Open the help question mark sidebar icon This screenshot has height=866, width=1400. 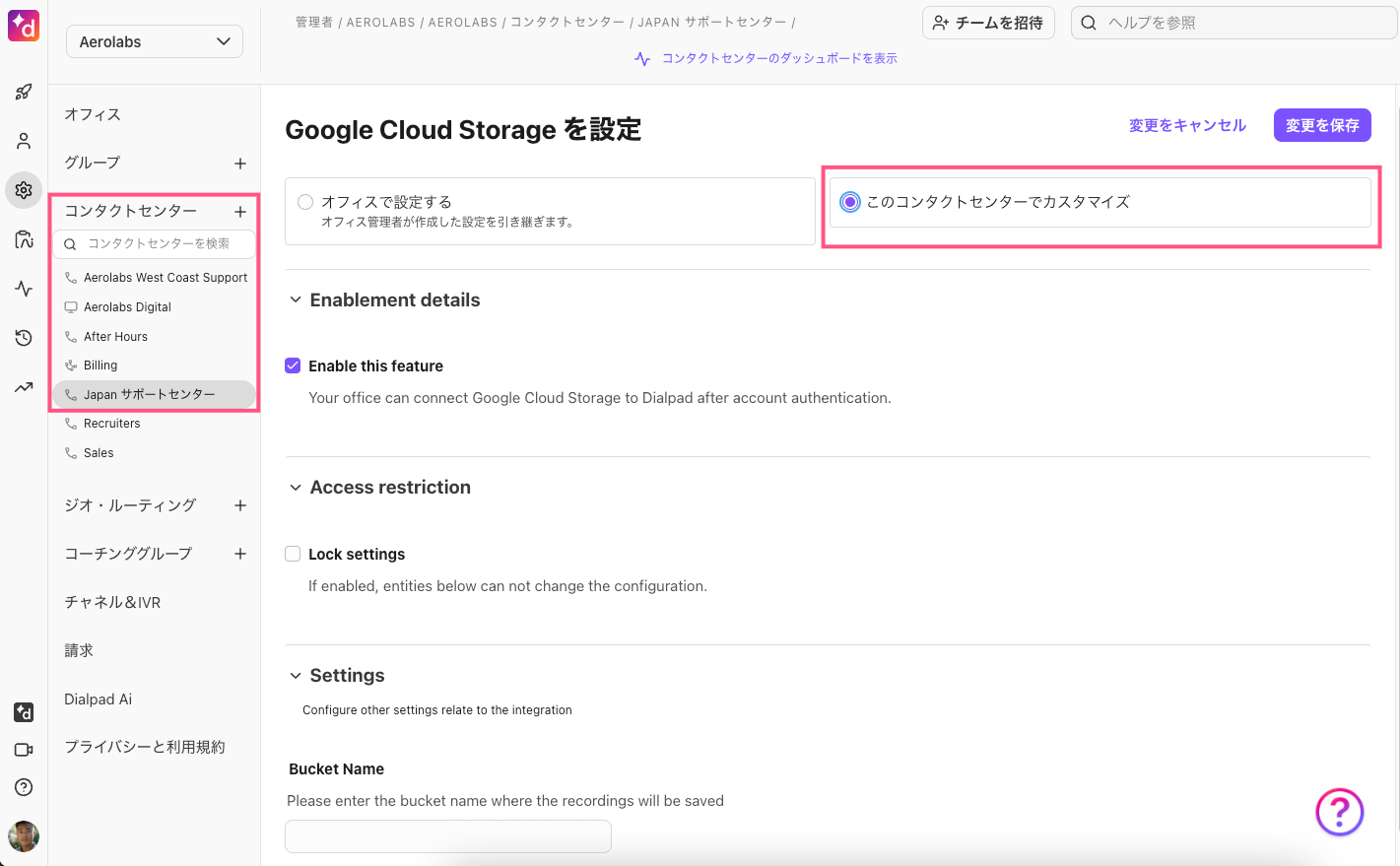tap(24, 787)
